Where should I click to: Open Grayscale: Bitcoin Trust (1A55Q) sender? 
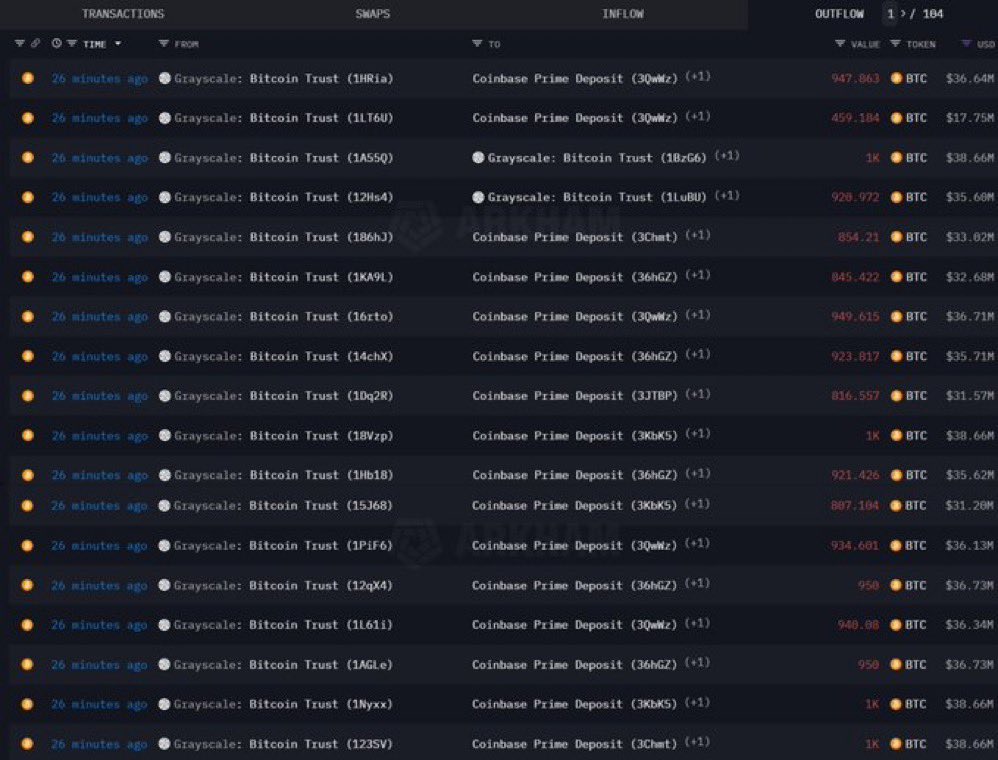click(284, 158)
